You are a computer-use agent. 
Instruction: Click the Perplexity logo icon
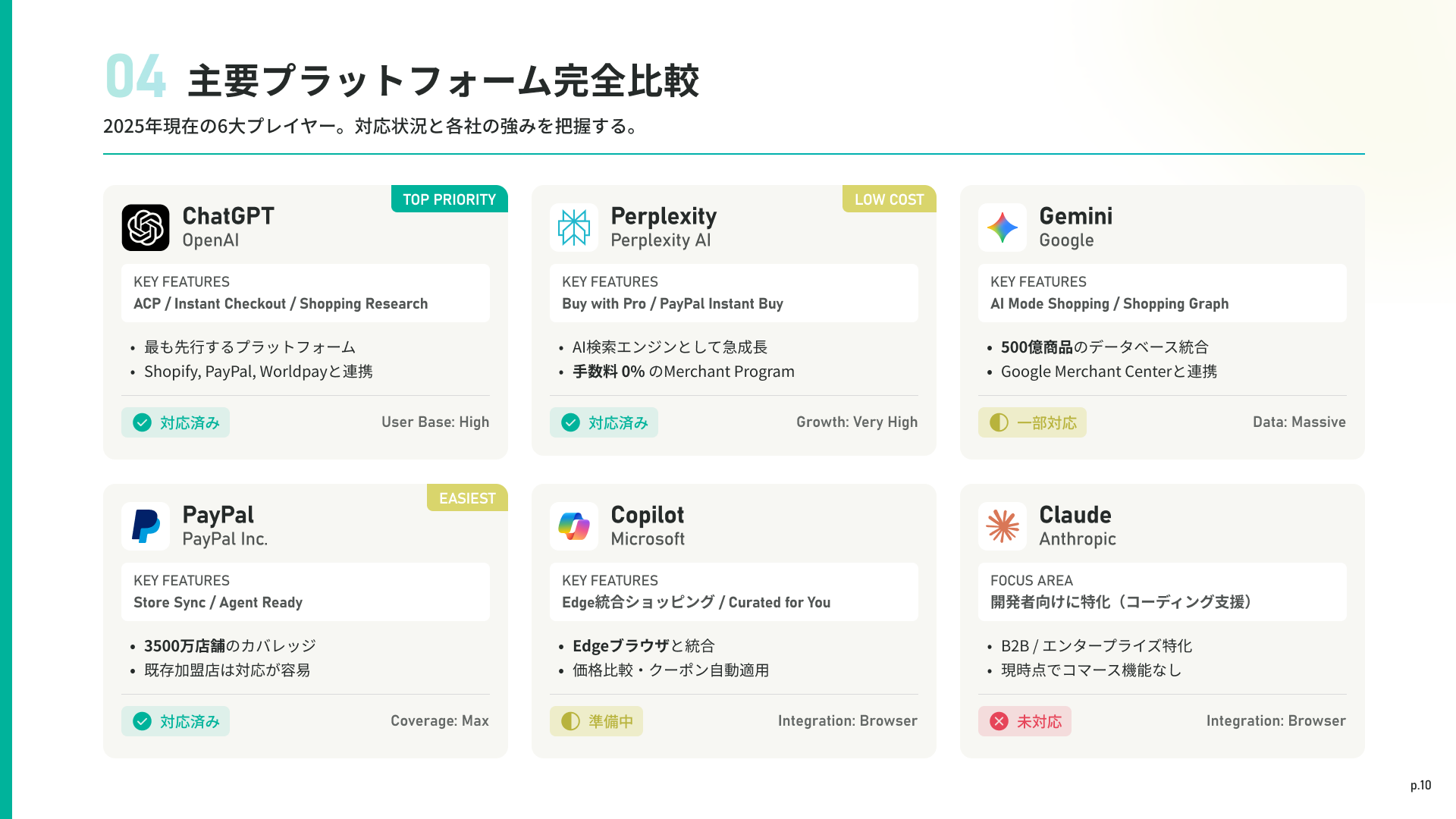pos(574,227)
